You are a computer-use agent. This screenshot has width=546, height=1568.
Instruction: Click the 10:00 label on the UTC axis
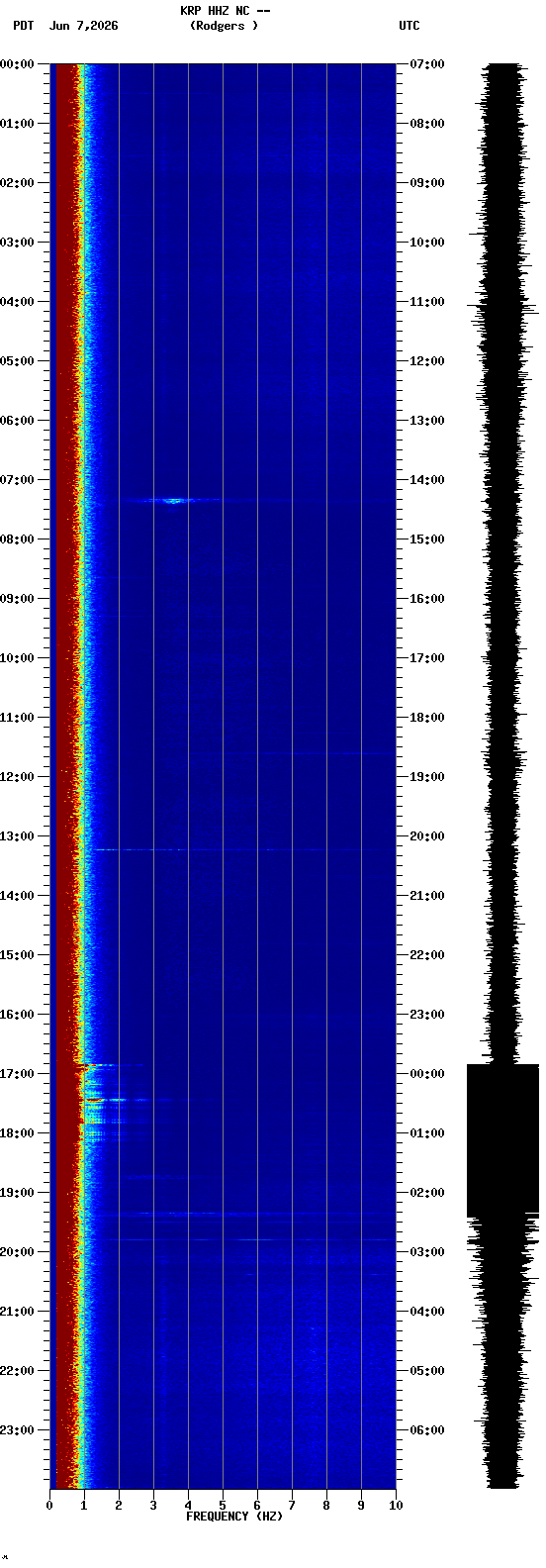point(427,243)
